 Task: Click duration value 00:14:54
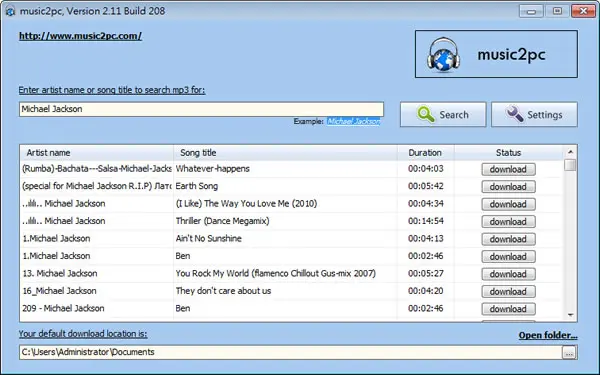click(x=426, y=221)
